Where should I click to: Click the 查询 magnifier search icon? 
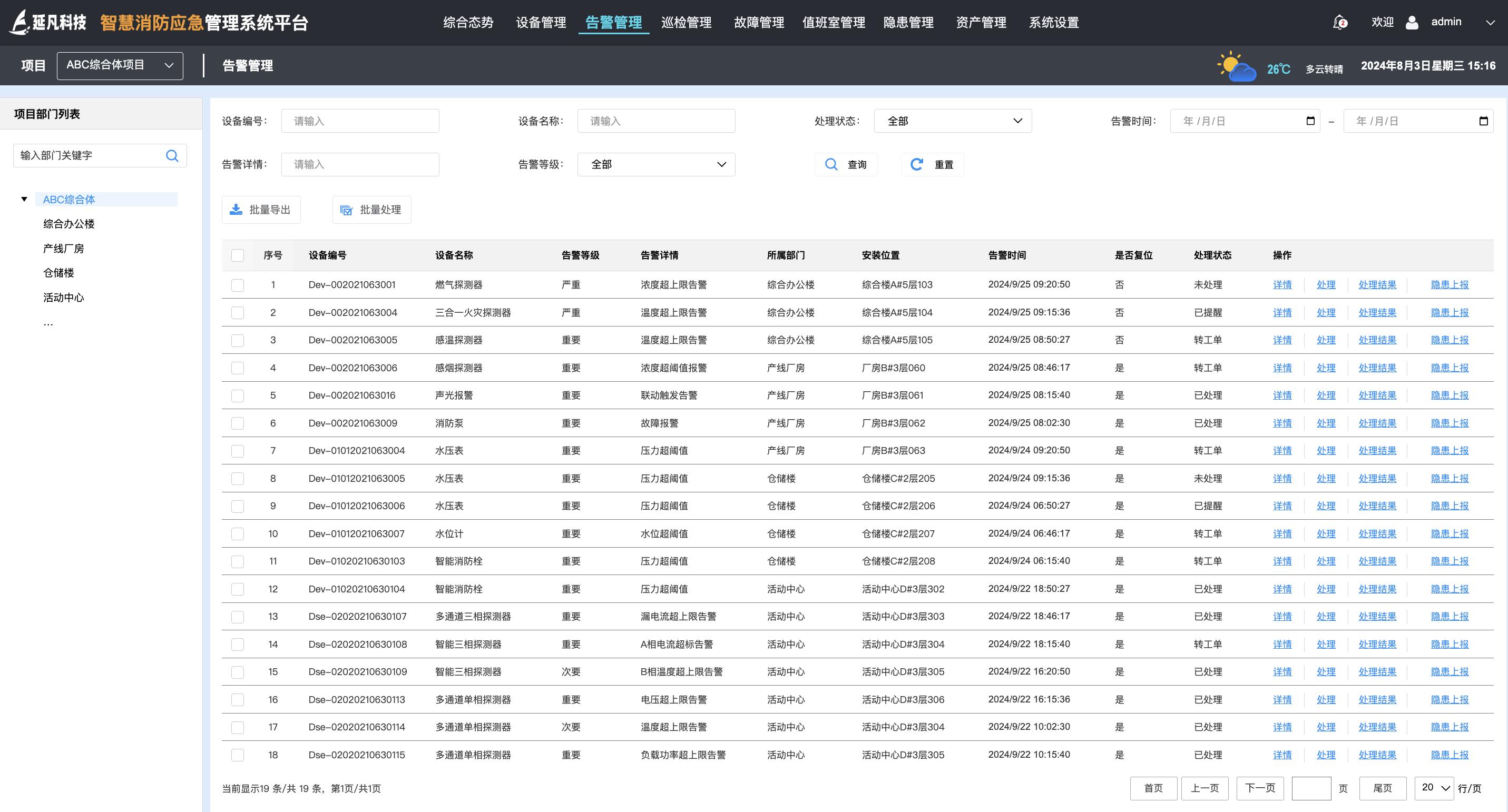831,164
